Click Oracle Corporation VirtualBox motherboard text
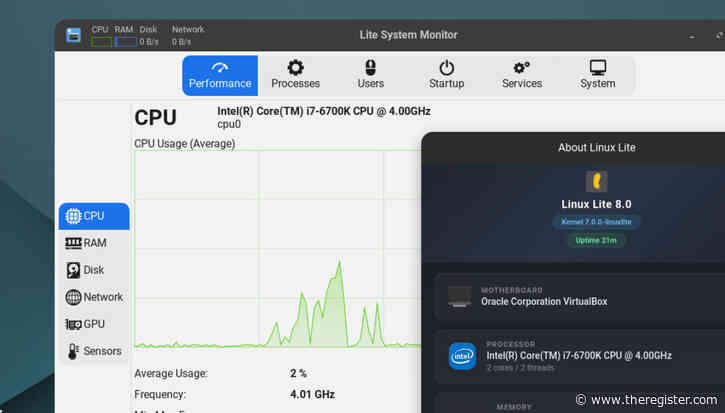Viewport: 725px width, 413px height. [544, 302]
